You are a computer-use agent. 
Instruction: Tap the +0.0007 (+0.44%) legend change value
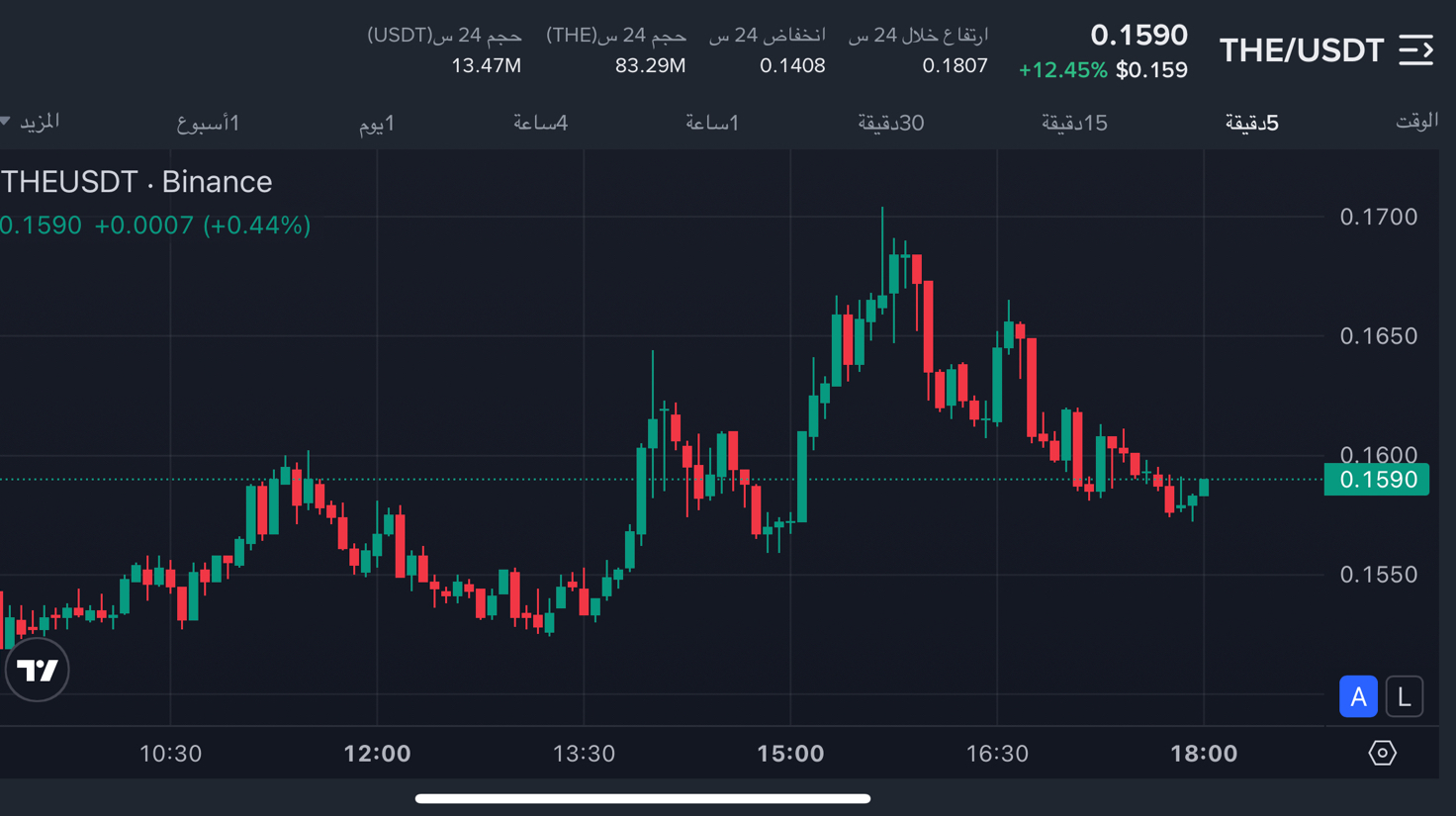coord(202,226)
